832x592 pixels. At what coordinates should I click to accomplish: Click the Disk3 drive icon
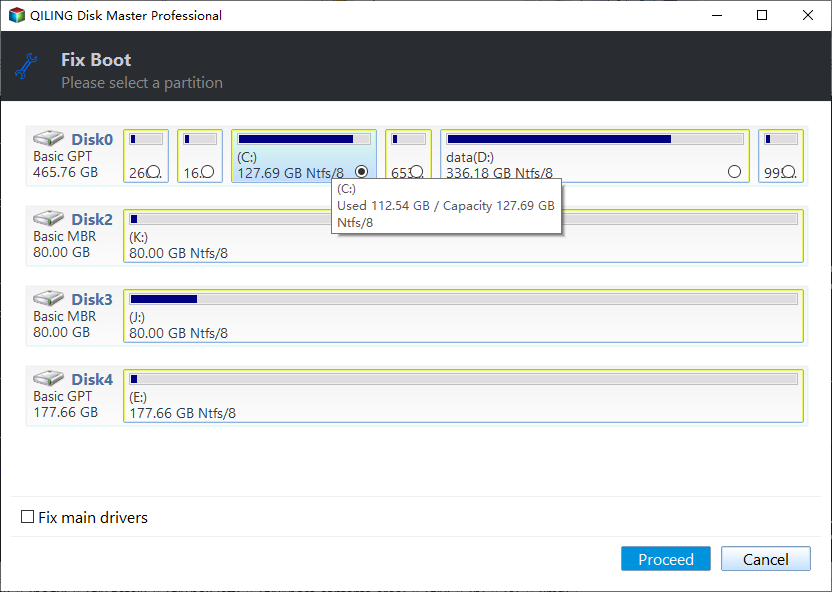coord(48,299)
